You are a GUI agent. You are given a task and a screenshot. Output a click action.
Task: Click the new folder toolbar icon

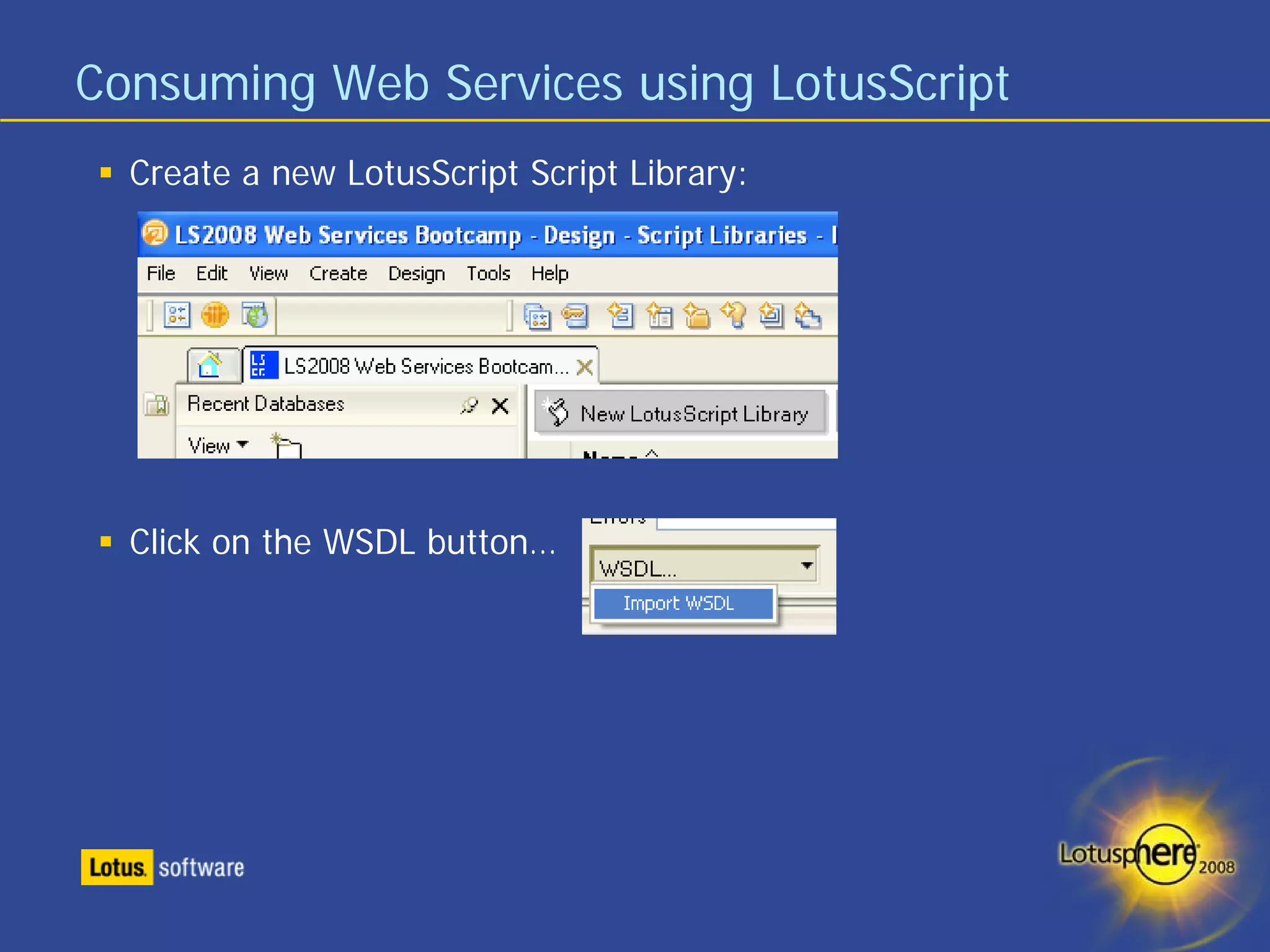696,315
